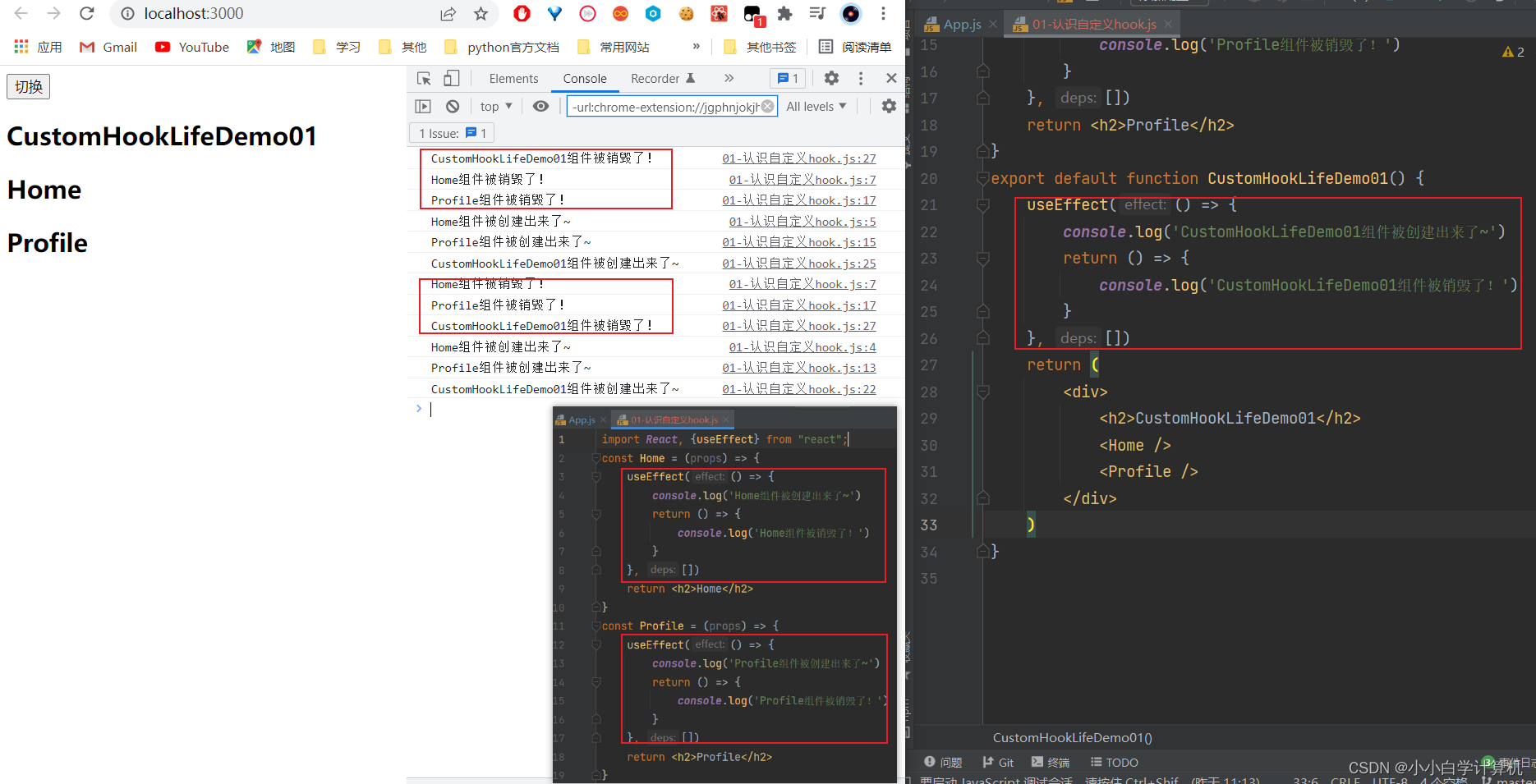Collapse the fold at editor line 20

point(982,178)
